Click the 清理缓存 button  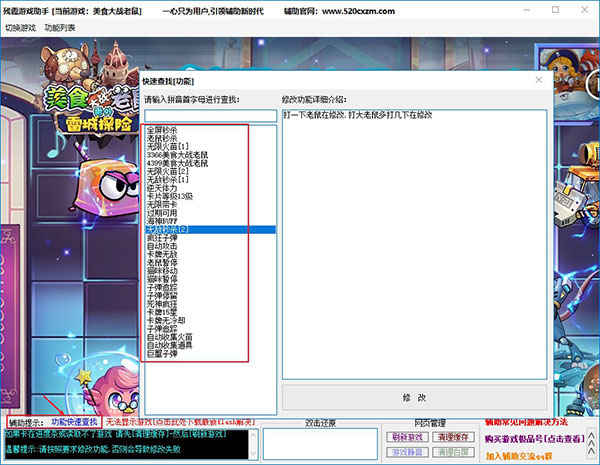[x=453, y=437]
